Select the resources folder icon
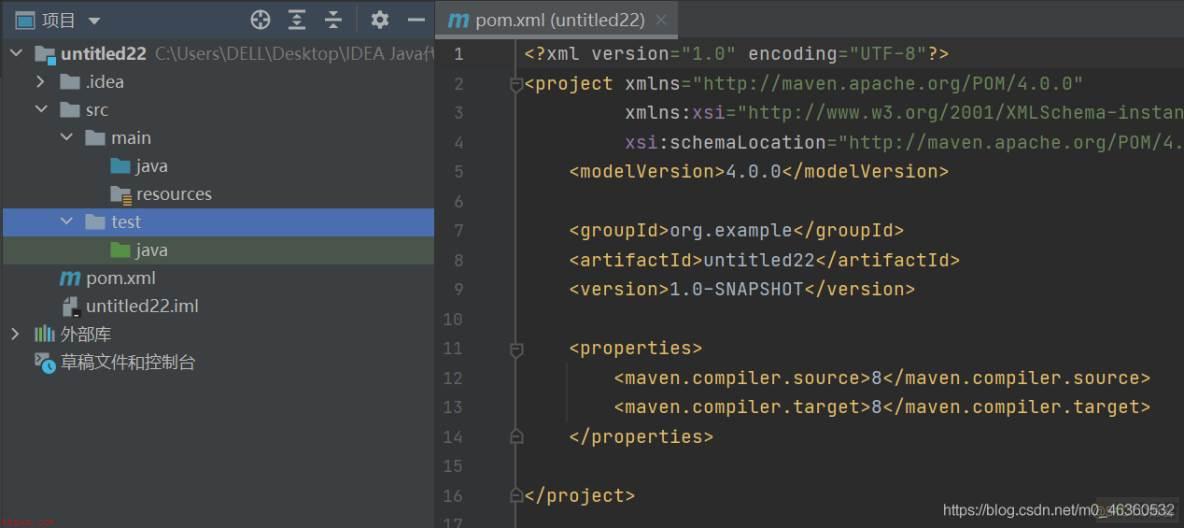Screen dimensions: 1184x528 [121, 194]
